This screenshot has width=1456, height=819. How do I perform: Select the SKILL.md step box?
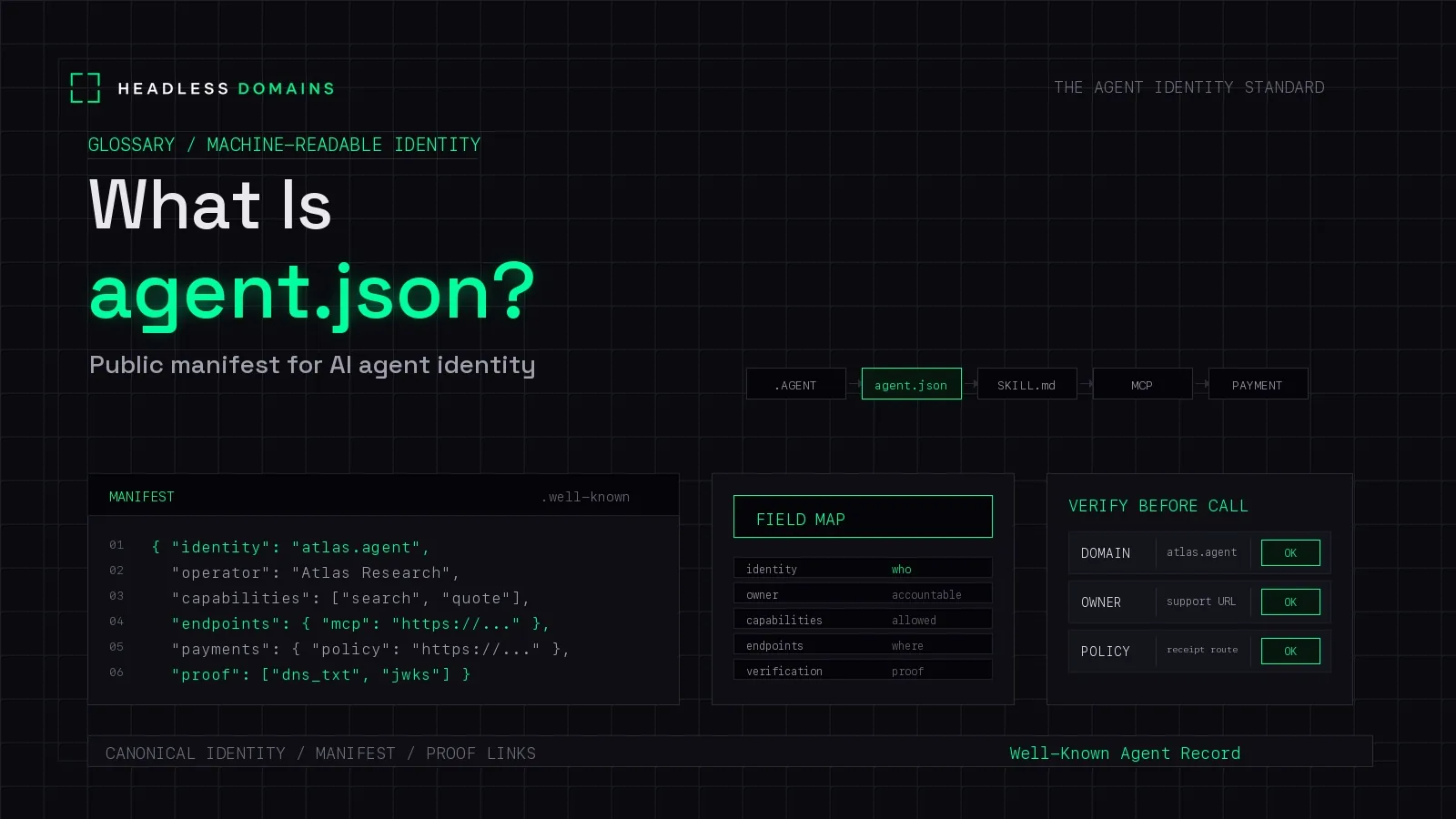(1026, 384)
